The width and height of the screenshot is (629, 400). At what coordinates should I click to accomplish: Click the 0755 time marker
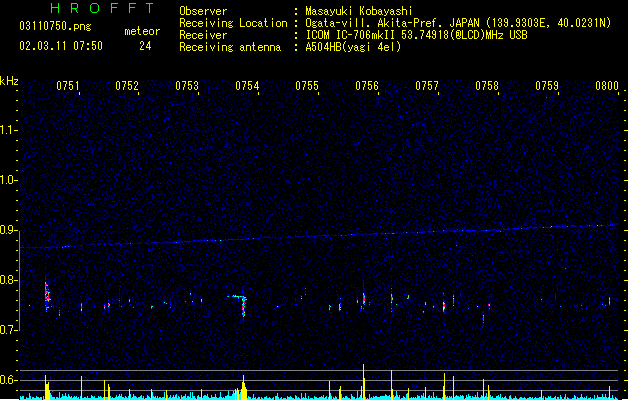pos(307,86)
